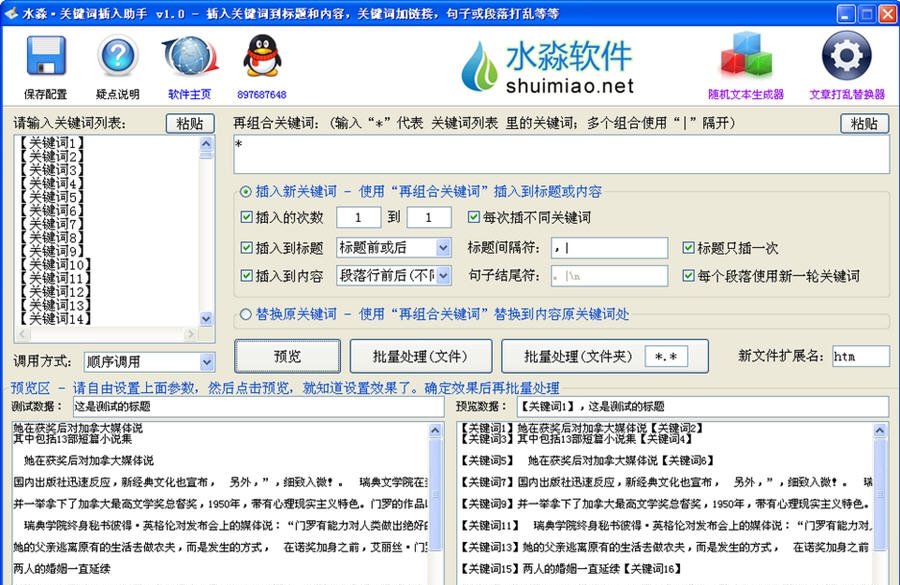Click preview line starting with 【关键词15】
The image size is (900, 585).
tap(572, 569)
